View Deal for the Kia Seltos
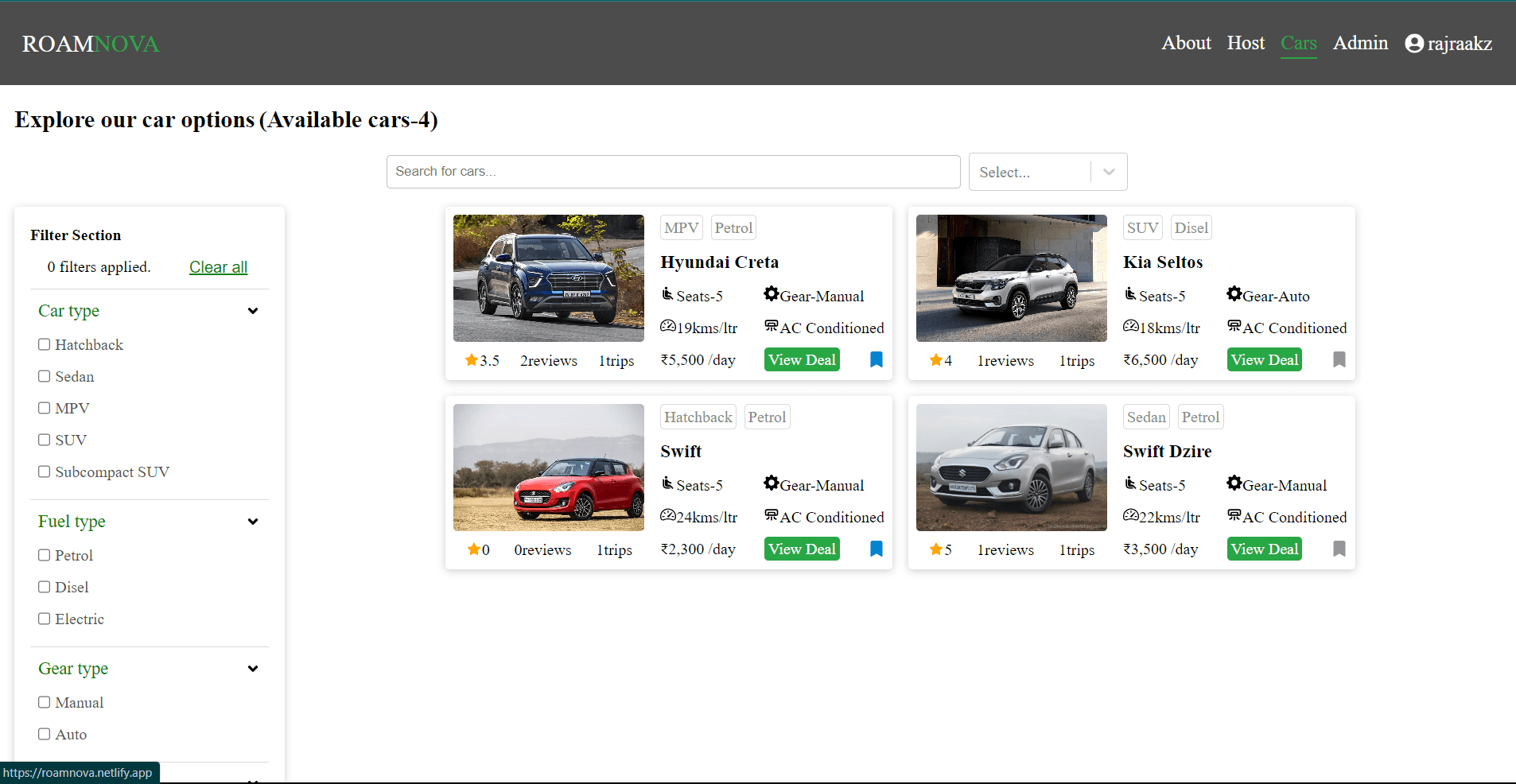1516x784 pixels. (x=1265, y=359)
